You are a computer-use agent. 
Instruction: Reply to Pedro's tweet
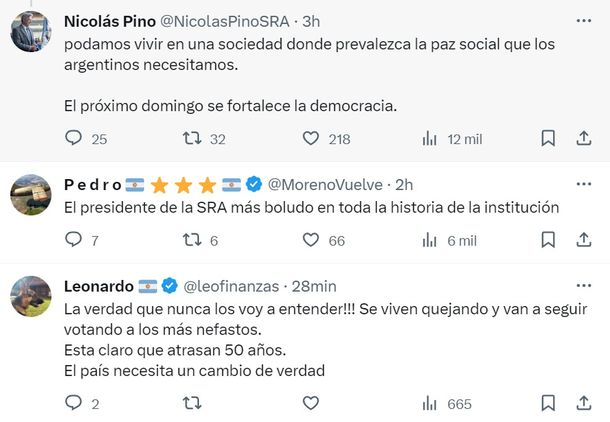(x=74, y=240)
